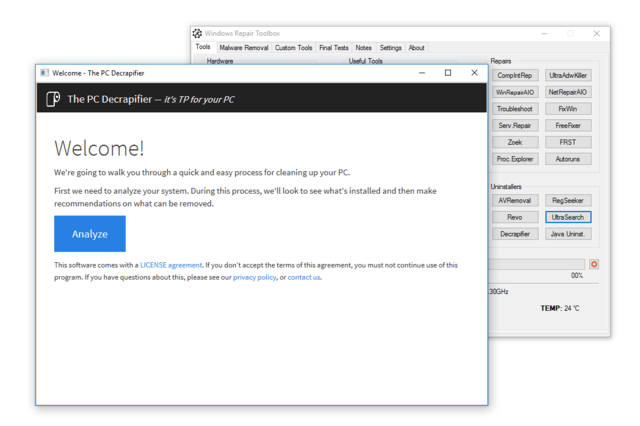640x426 pixels.
Task: Launch FixWin repair tool
Action: click(x=568, y=109)
